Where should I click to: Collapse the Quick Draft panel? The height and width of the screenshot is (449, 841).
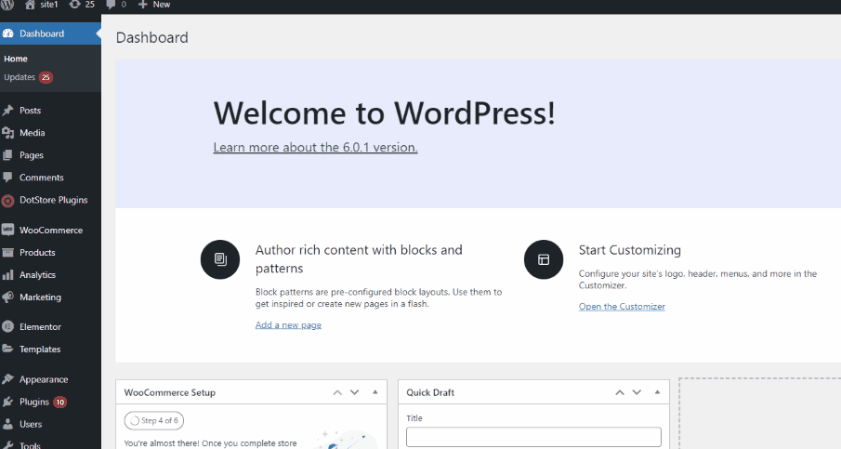tap(657, 393)
